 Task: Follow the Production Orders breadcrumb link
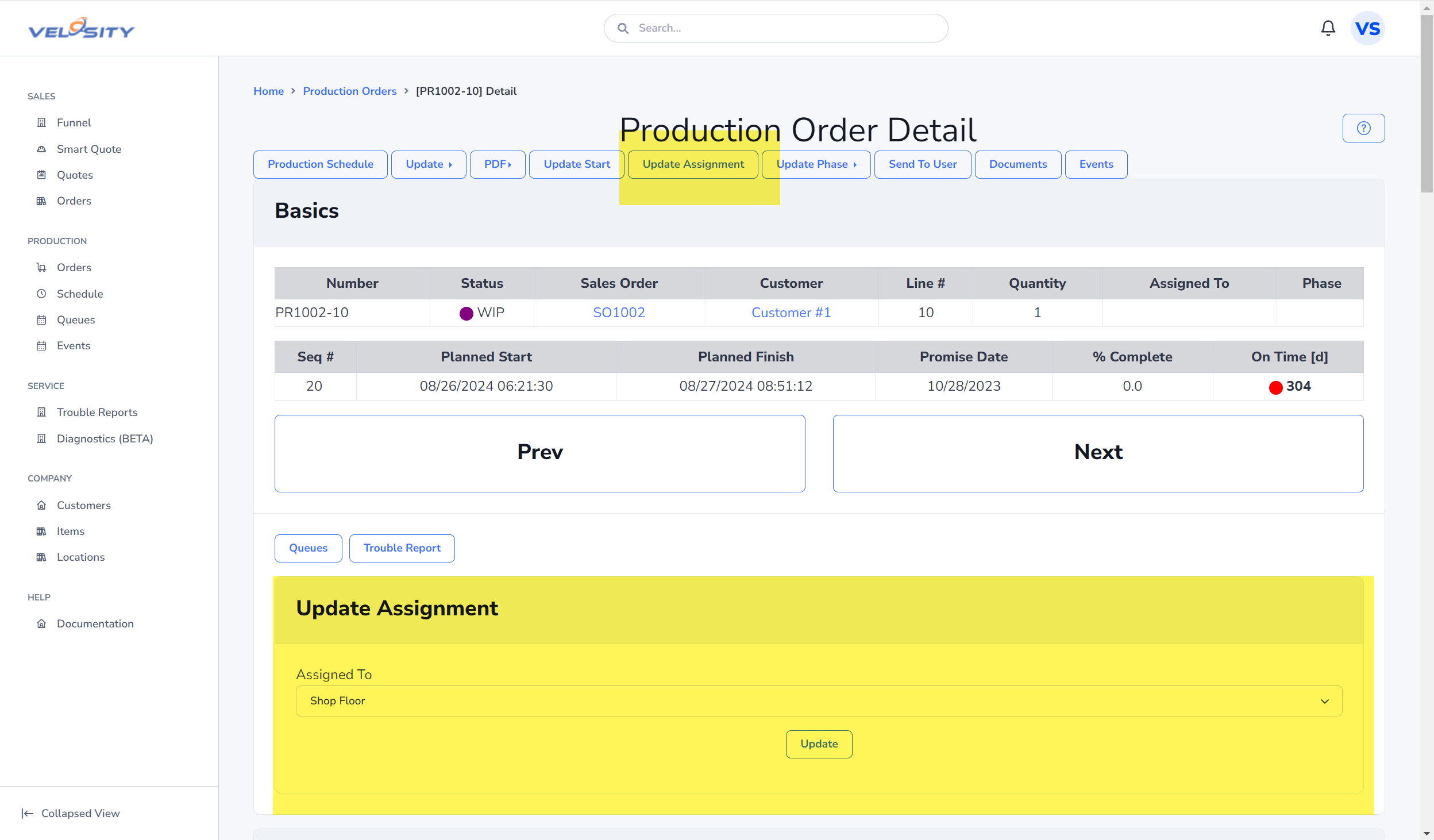click(350, 91)
